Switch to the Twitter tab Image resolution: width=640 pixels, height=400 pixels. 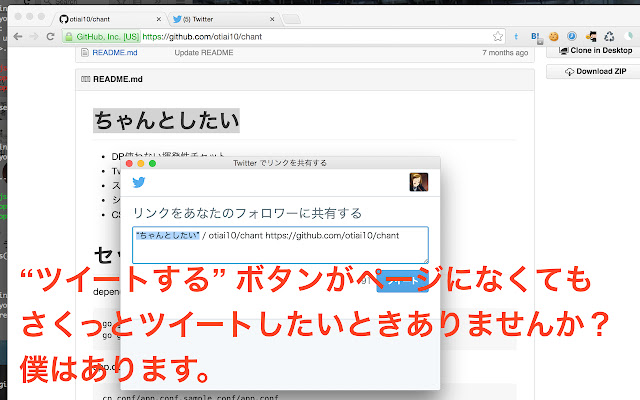click(x=224, y=19)
